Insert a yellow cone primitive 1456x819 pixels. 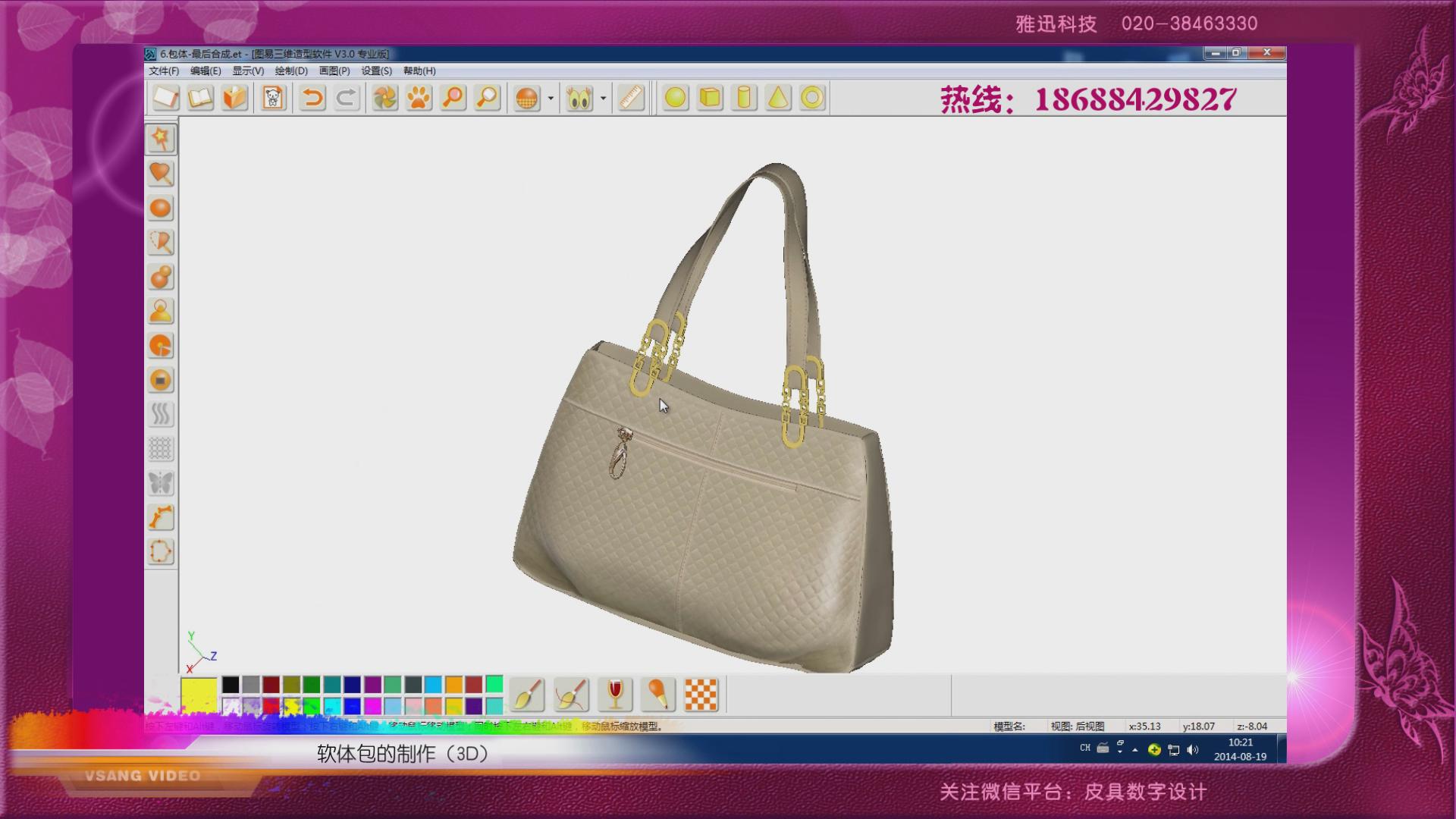(778, 98)
